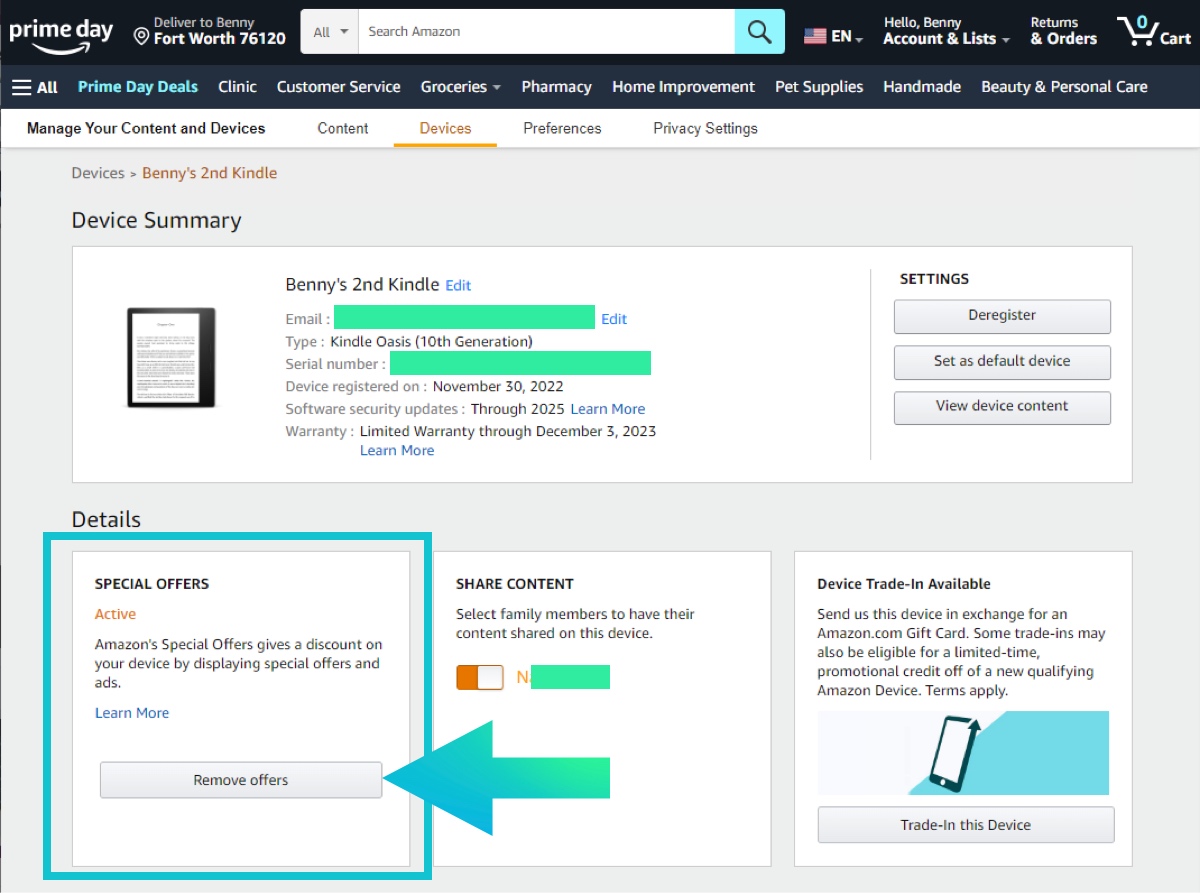1200x893 pixels.
Task: Click the Remove offers button
Action: [241, 780]
